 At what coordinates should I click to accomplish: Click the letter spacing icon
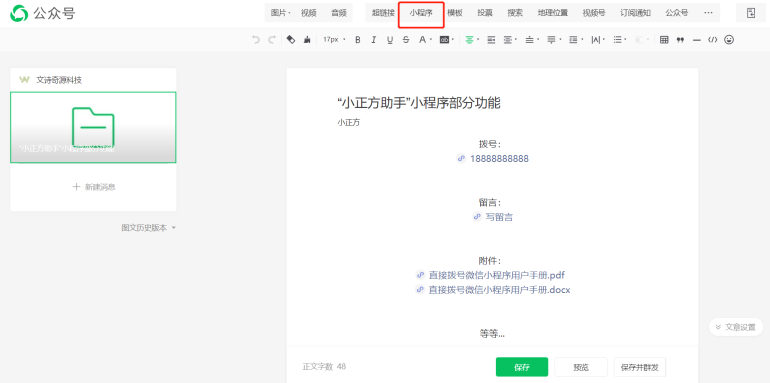(595, 40)
